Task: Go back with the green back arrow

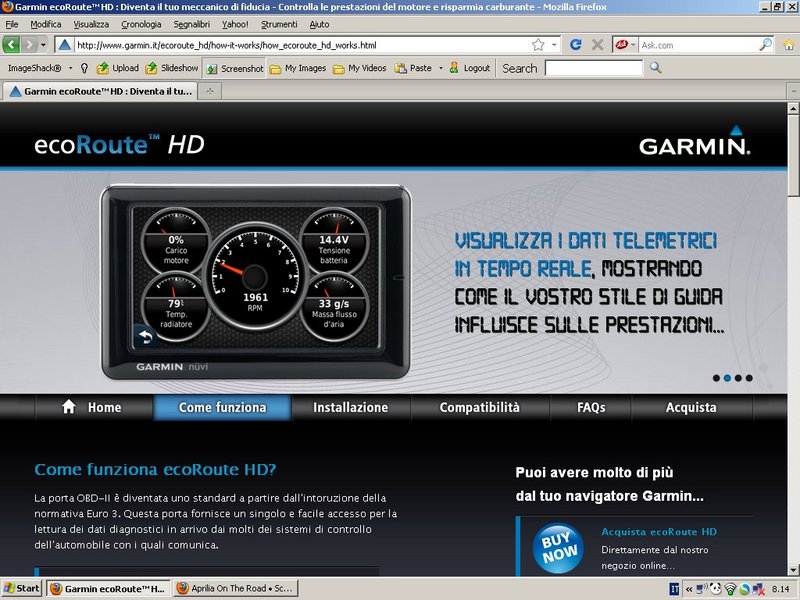Action: (11, 45)
